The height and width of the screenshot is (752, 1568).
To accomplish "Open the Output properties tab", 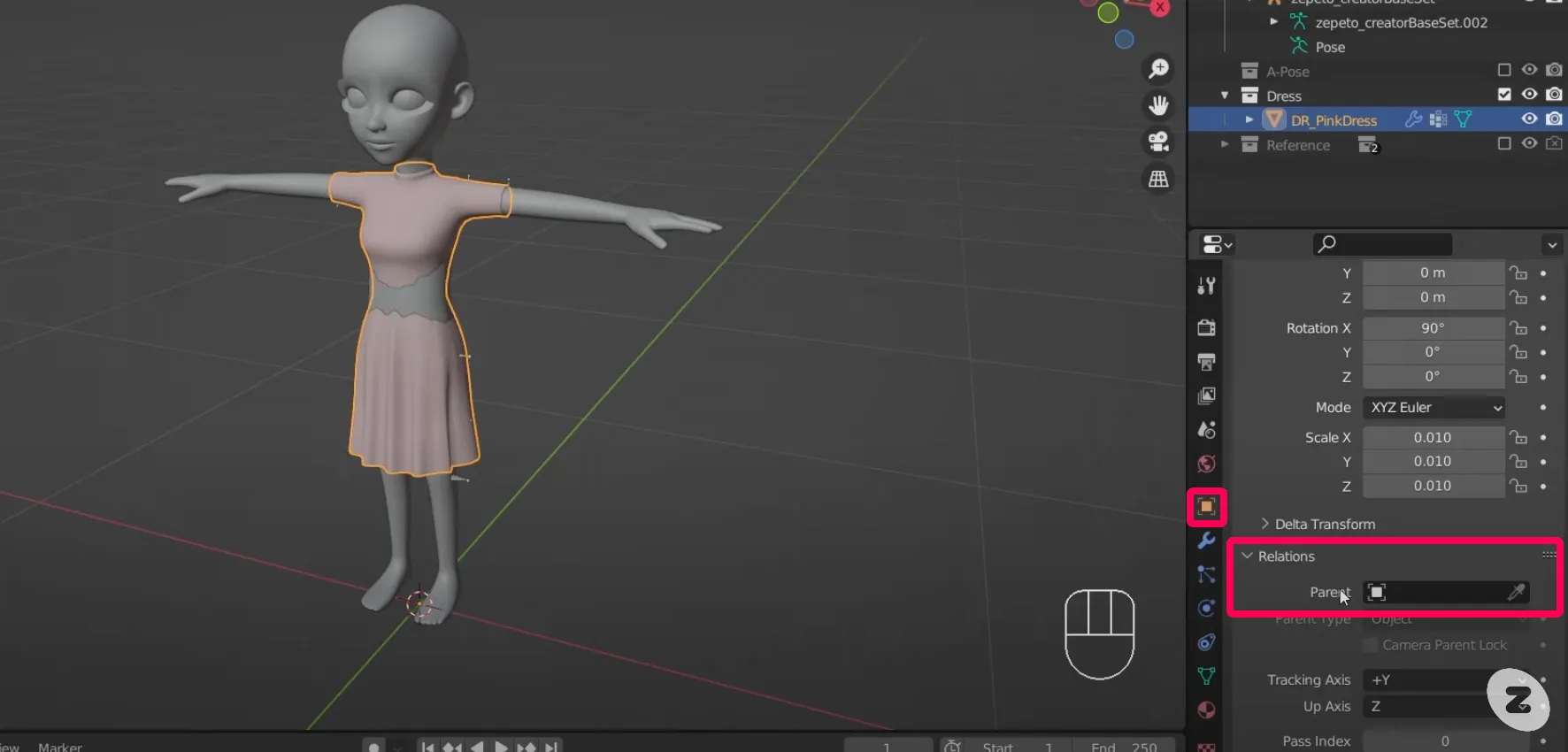I will pos(1206,362).
